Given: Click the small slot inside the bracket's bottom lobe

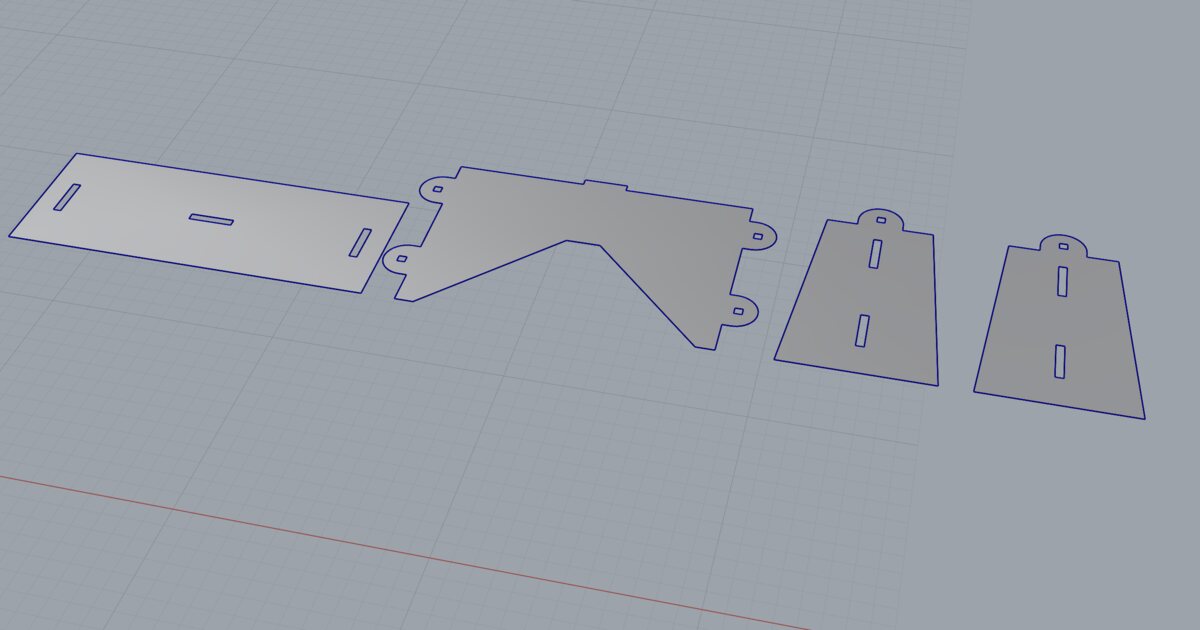Looking at the screenshot, I should [739, 311].
